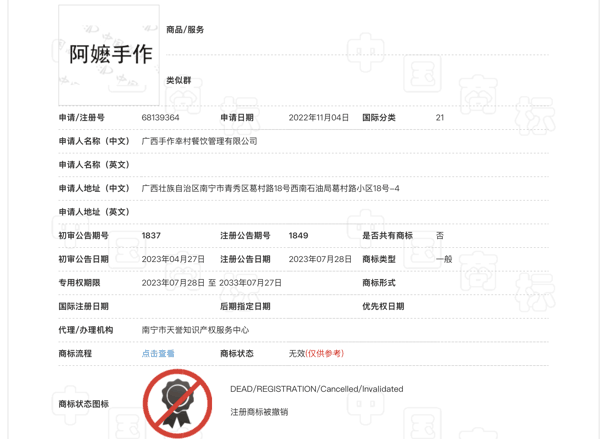This screenshot has width=600, height=439.
Task: Click the 国际分类 field label
Action: pos(379,118)
